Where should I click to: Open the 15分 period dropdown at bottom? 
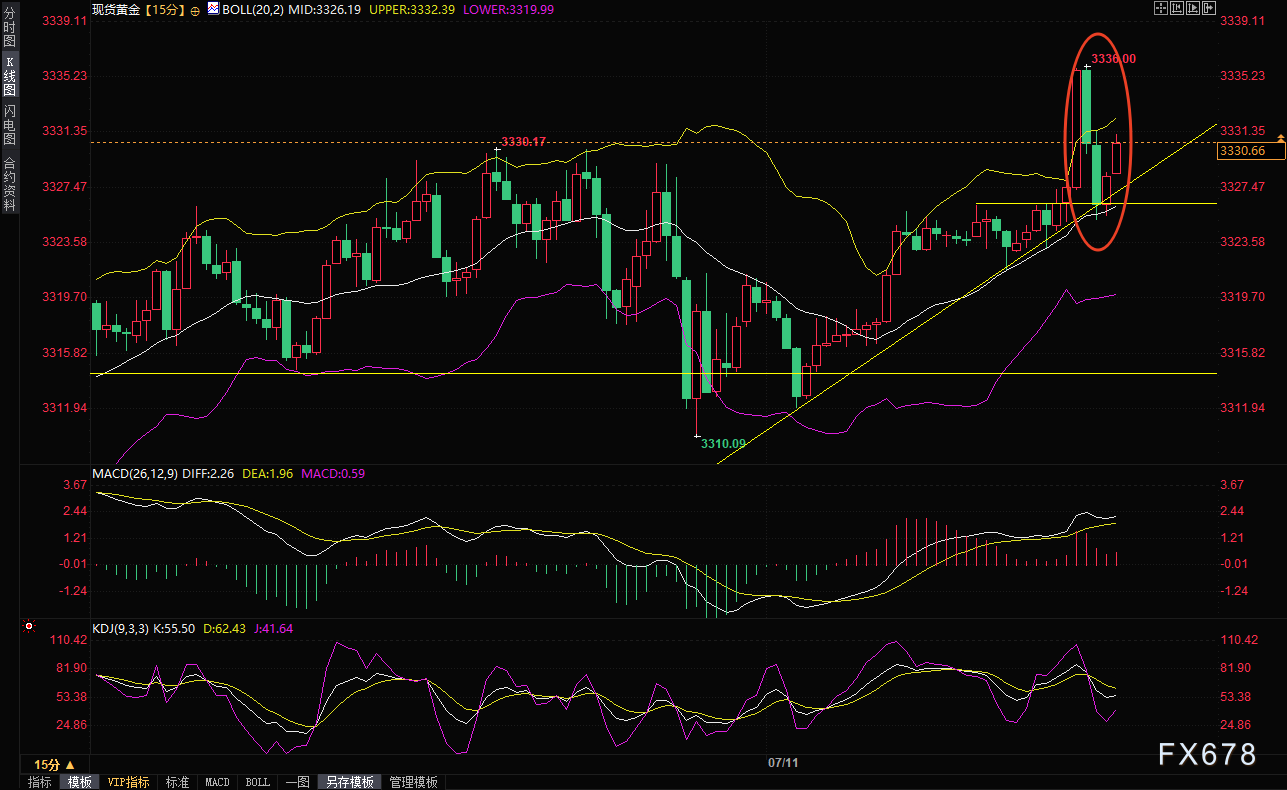(x=54, y=764)
